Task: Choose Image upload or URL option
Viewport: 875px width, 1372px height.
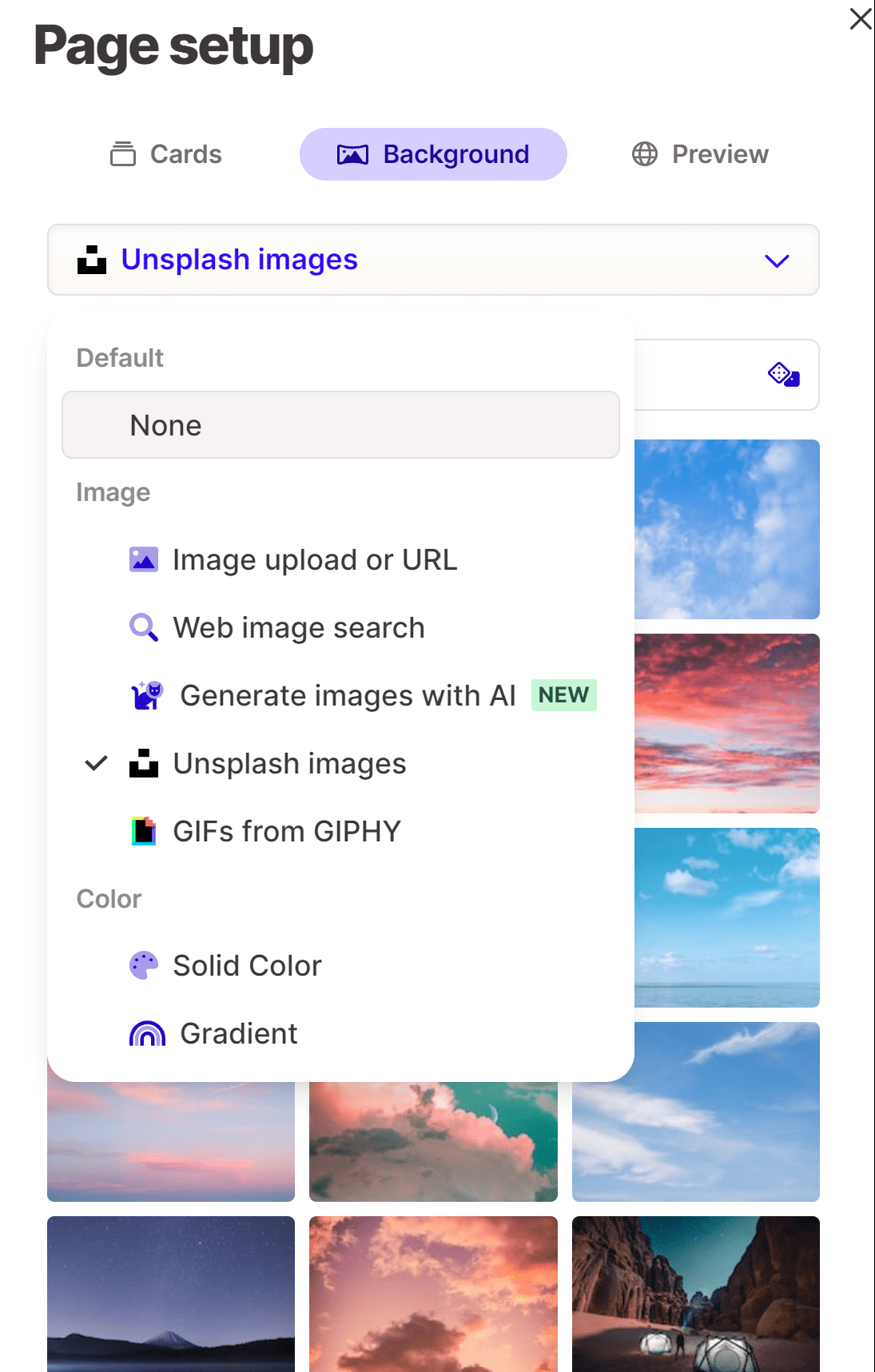Action: coord(340,560)
